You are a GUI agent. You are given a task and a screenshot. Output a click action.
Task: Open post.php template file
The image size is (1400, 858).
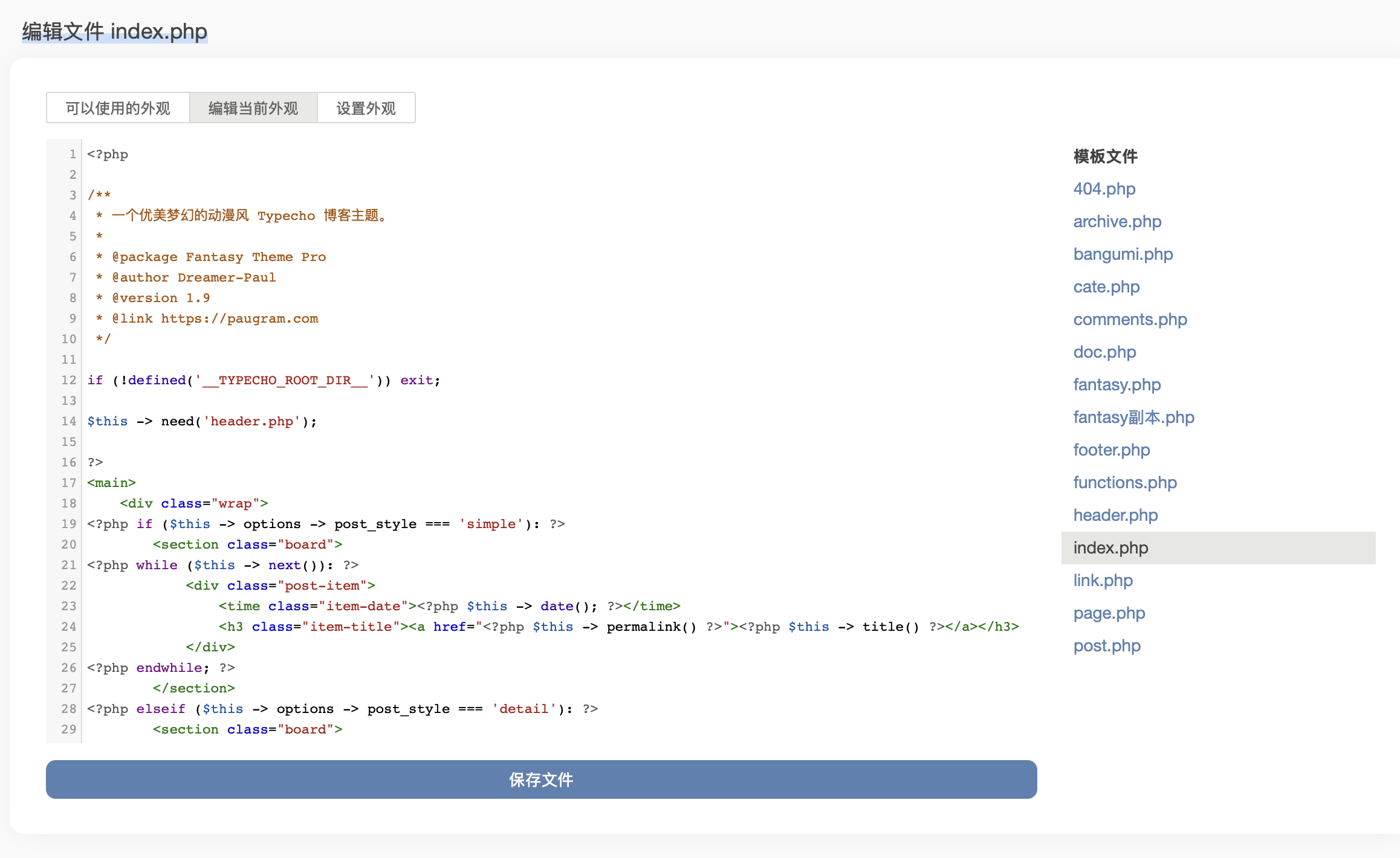point(1107,646)
